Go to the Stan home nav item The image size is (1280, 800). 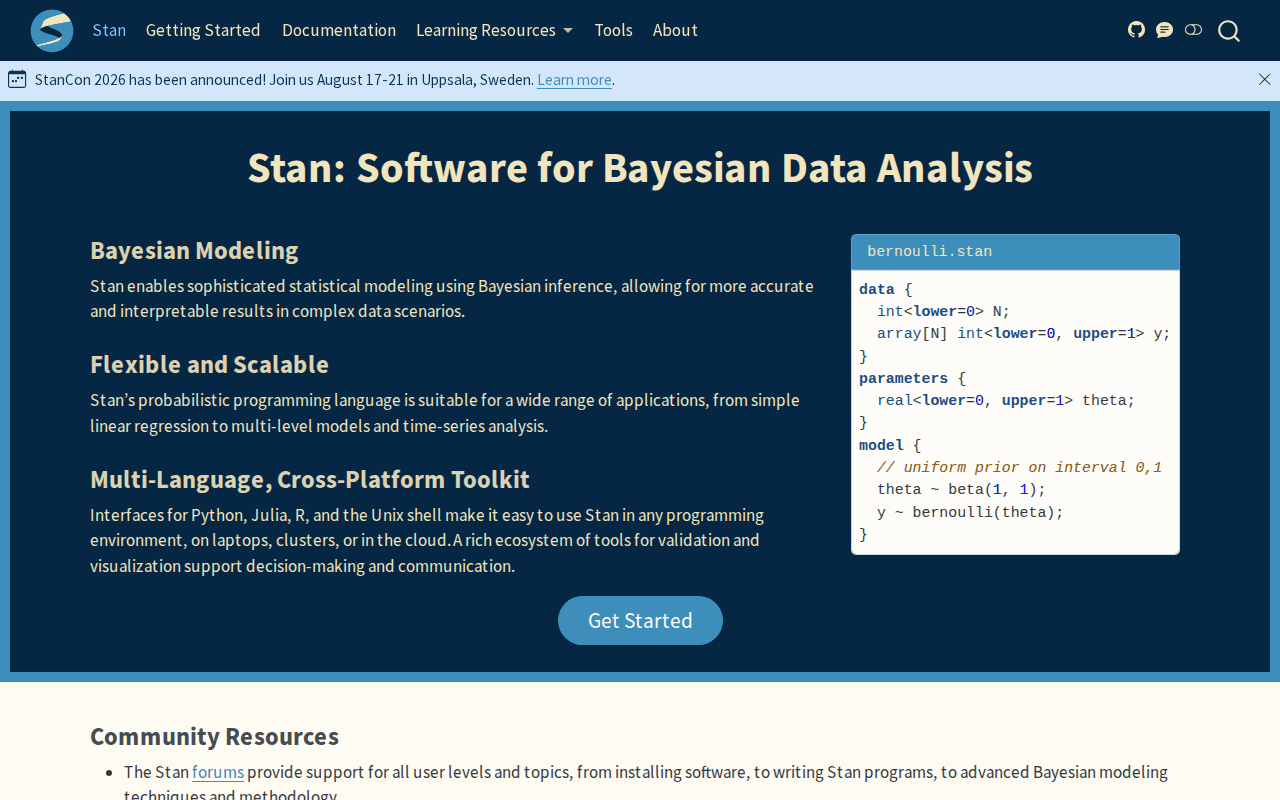coord(109,30)
